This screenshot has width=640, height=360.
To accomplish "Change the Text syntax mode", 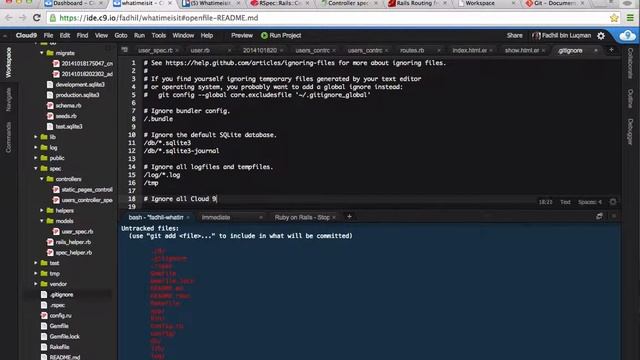I will point(565,202).
